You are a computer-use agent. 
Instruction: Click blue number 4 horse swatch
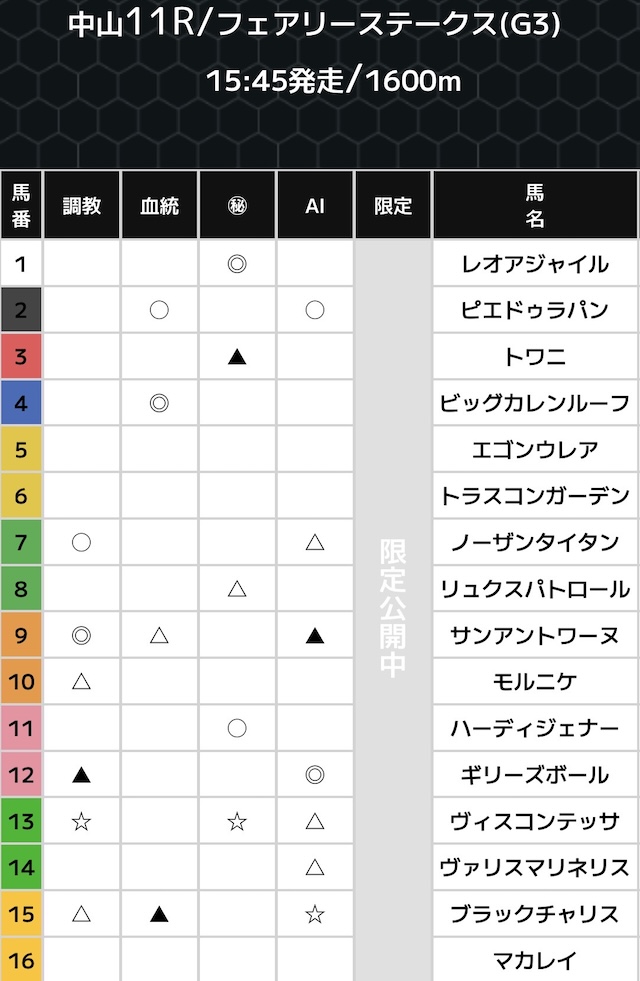[21, 403]
